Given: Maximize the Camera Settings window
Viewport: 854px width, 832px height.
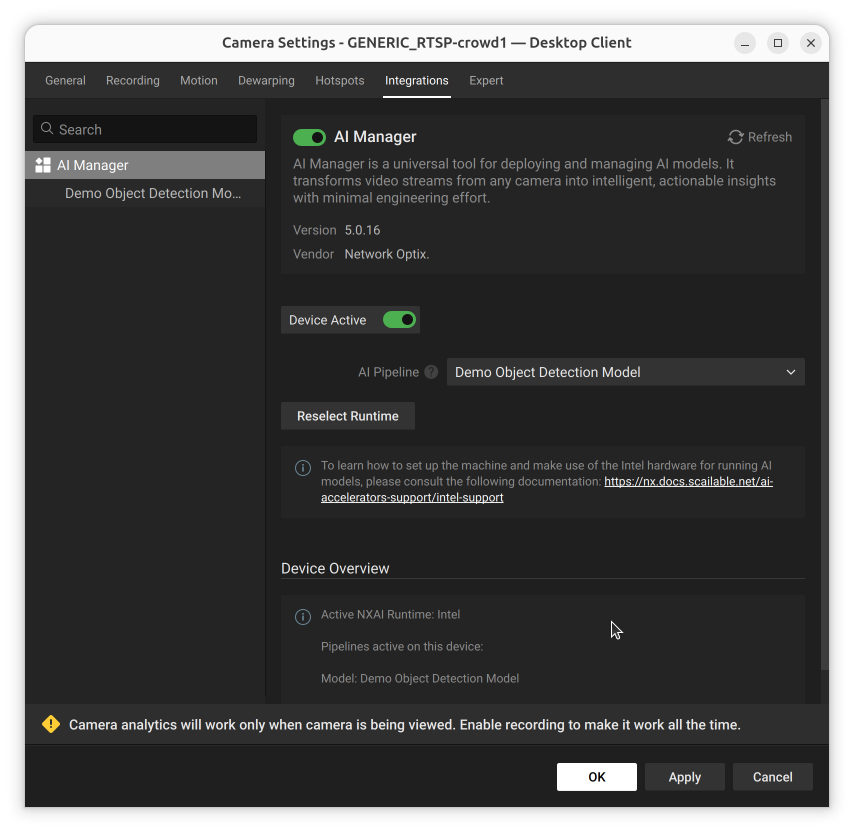Looking at the screenshot, I should 778,43.
